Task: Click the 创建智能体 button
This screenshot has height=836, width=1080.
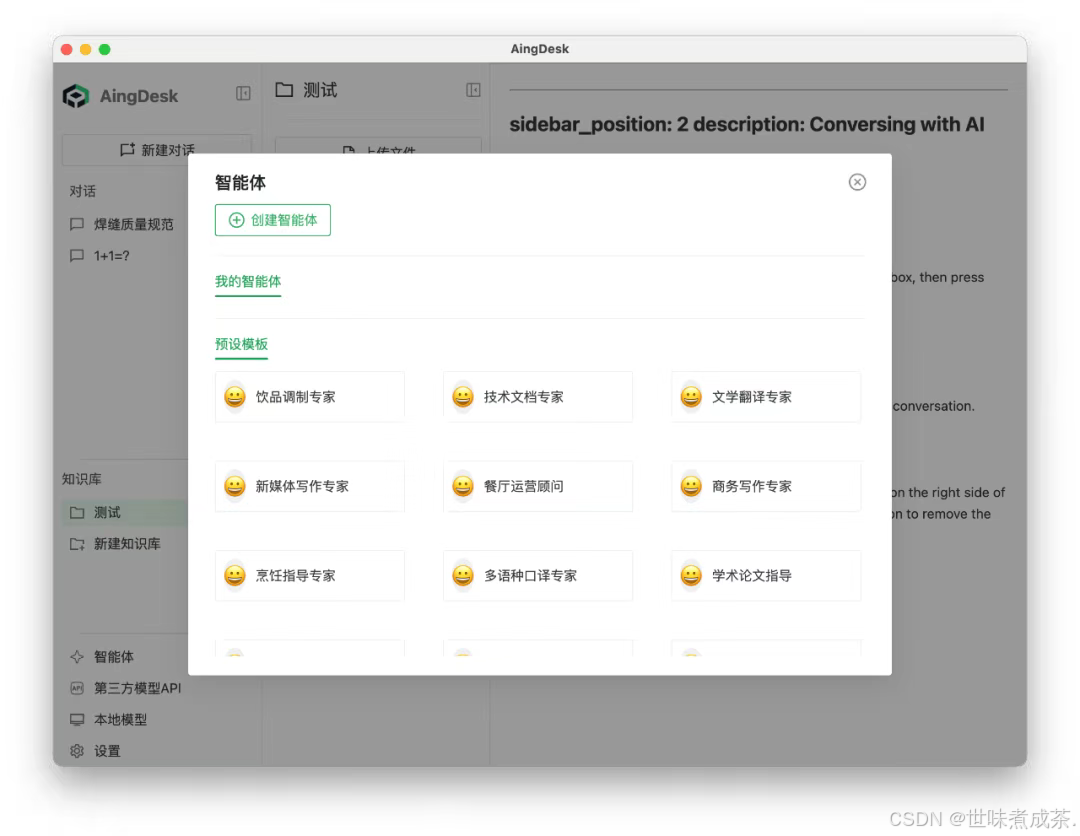Action: pos(273,220)
